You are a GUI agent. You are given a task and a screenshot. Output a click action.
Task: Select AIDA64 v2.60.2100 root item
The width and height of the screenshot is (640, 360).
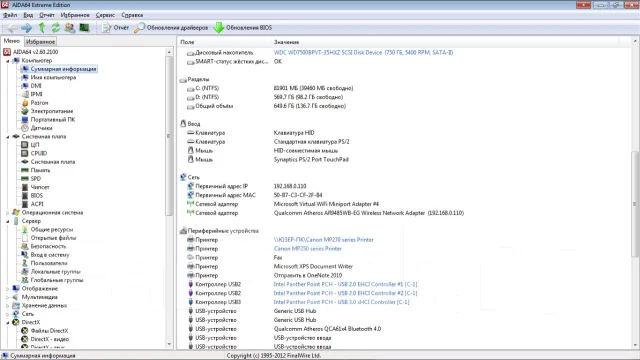point(36,52)
